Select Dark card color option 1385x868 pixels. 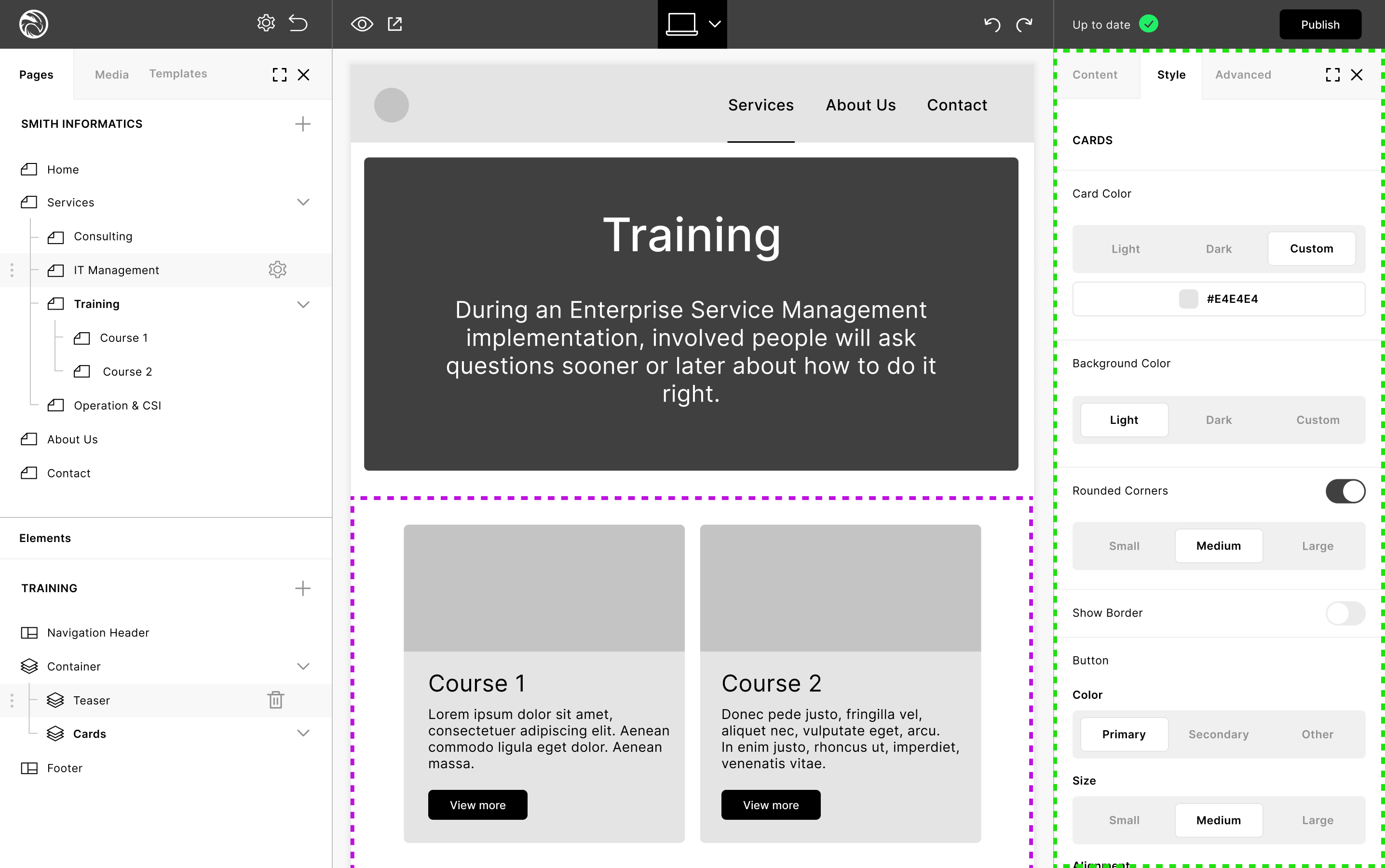(1218, 249)
